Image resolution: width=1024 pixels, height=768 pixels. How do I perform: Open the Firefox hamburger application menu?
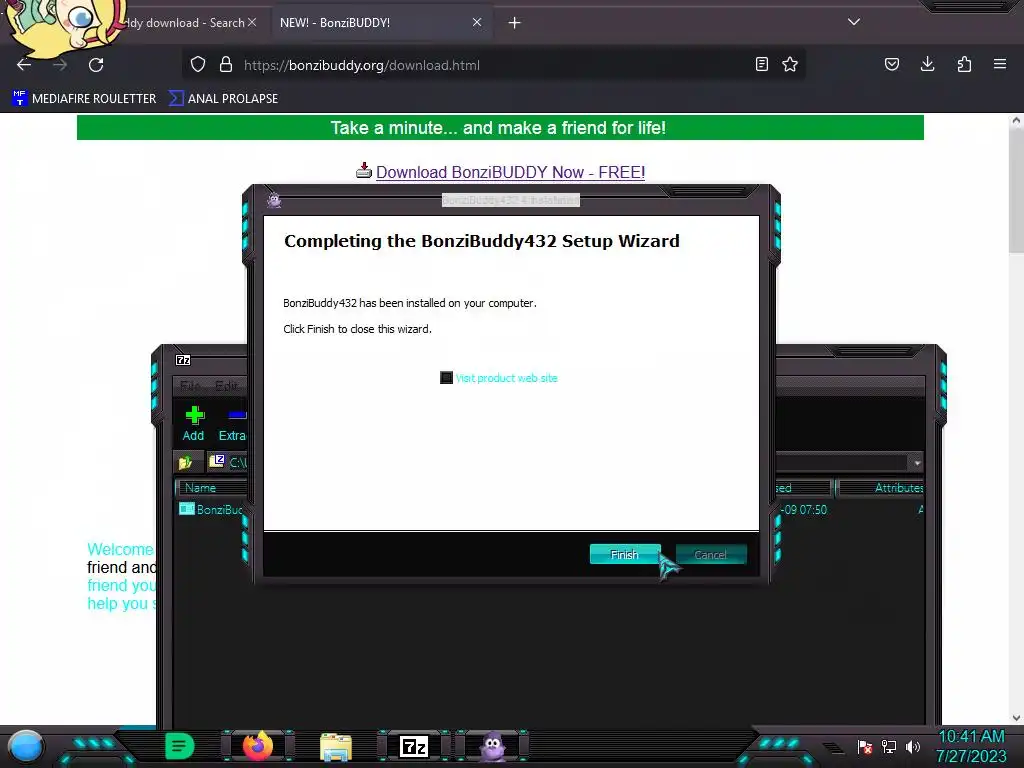click(x=1000, y=64)
